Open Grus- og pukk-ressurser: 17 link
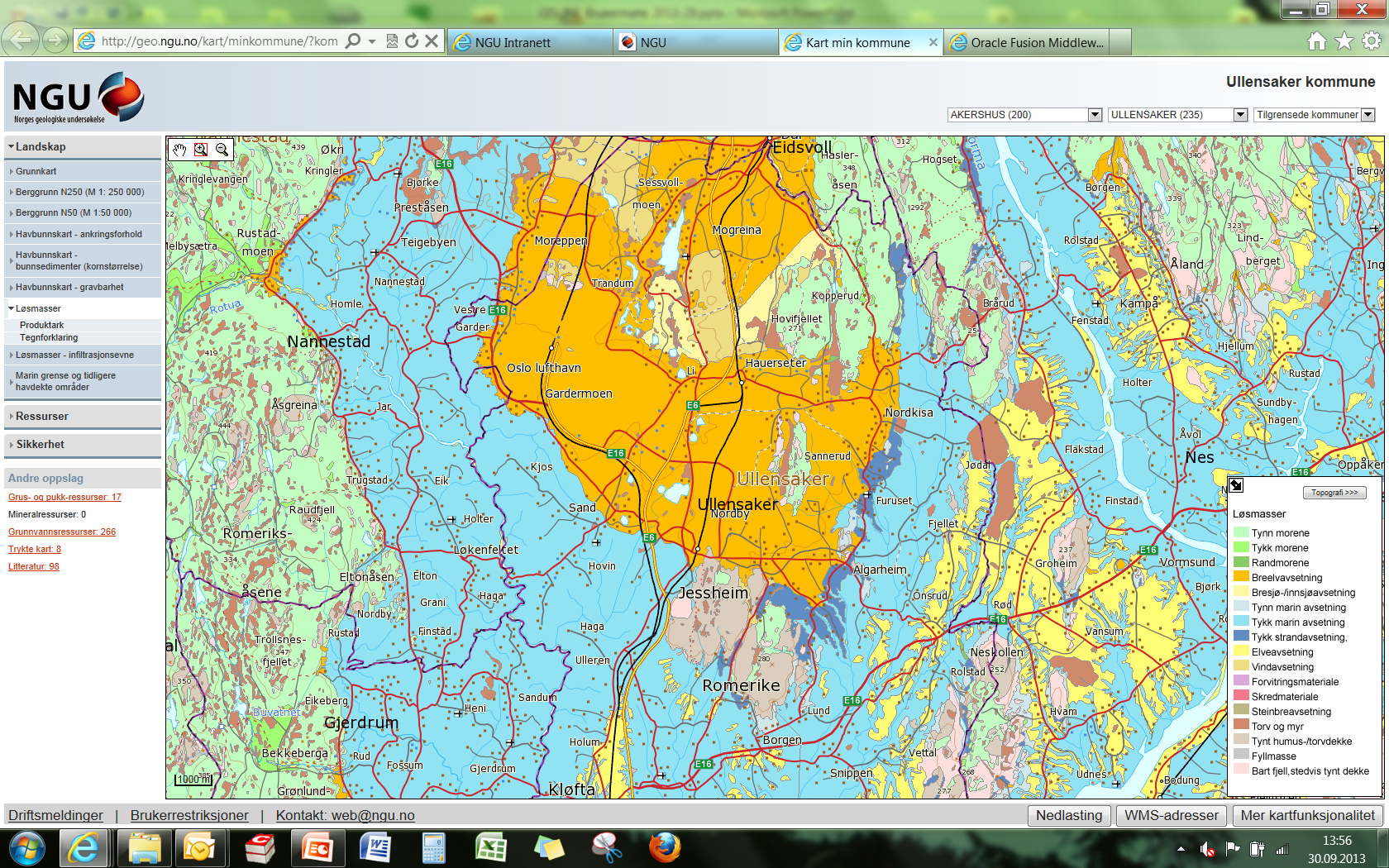The width and height of the screenshot is (1389, 868). pos(64,498)
